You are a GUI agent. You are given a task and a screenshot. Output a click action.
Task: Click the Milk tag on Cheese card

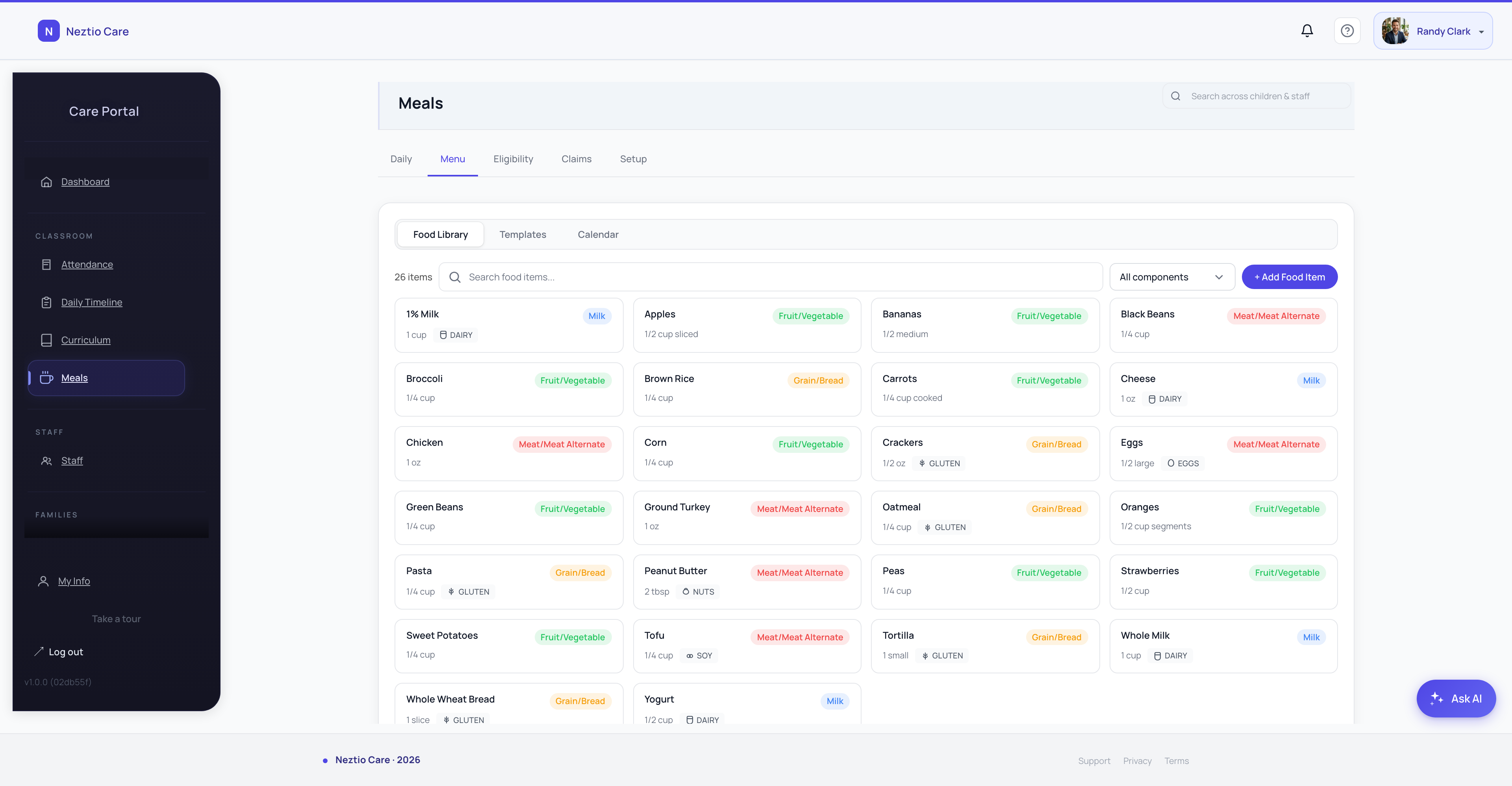click(1311, 380)
